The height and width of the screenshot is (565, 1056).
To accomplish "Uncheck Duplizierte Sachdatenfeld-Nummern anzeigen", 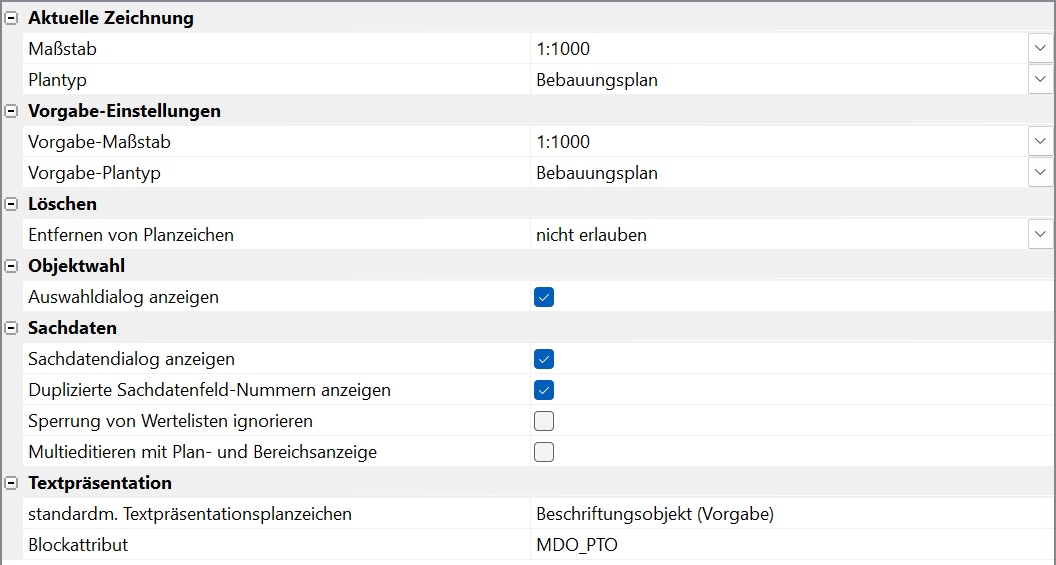I will coord(544,390).
